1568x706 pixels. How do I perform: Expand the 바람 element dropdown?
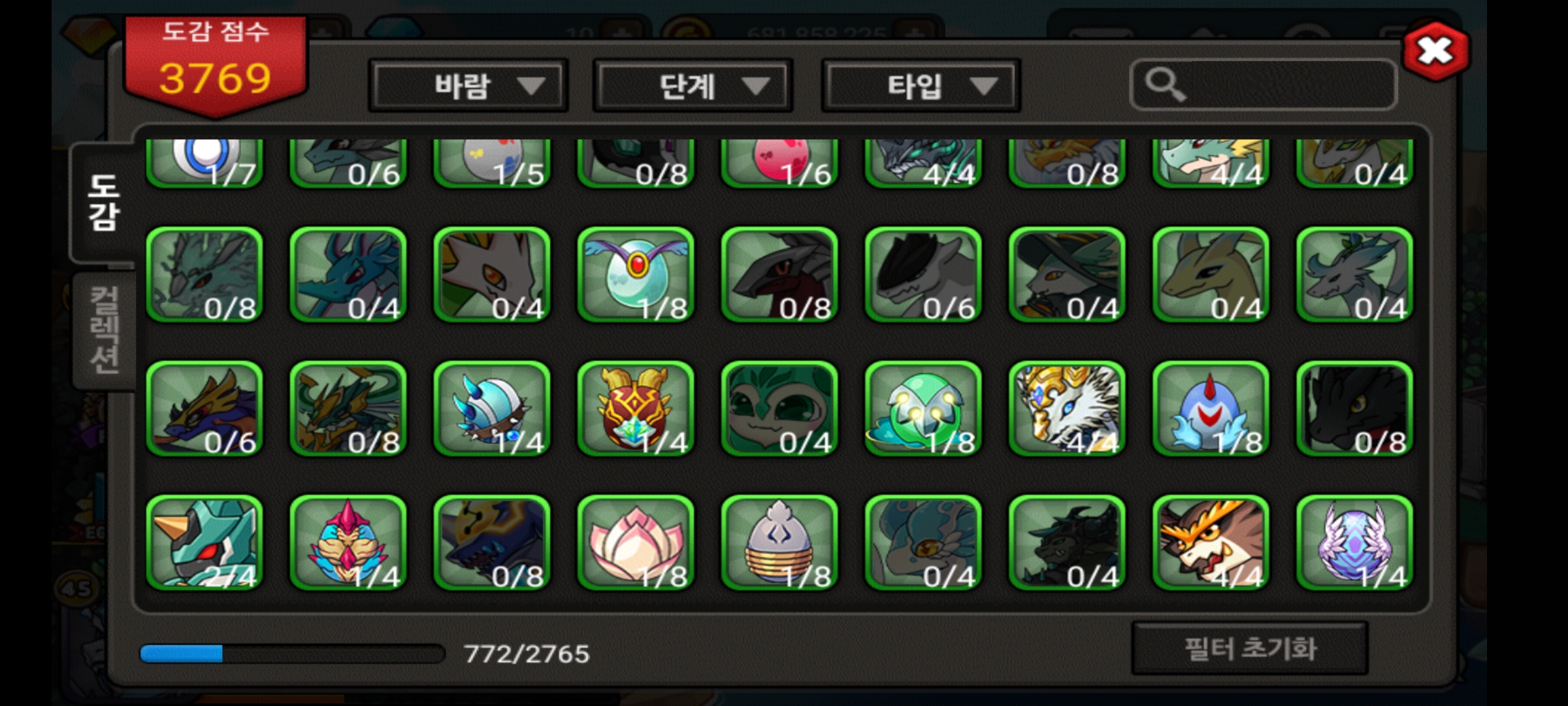(468, 86)
